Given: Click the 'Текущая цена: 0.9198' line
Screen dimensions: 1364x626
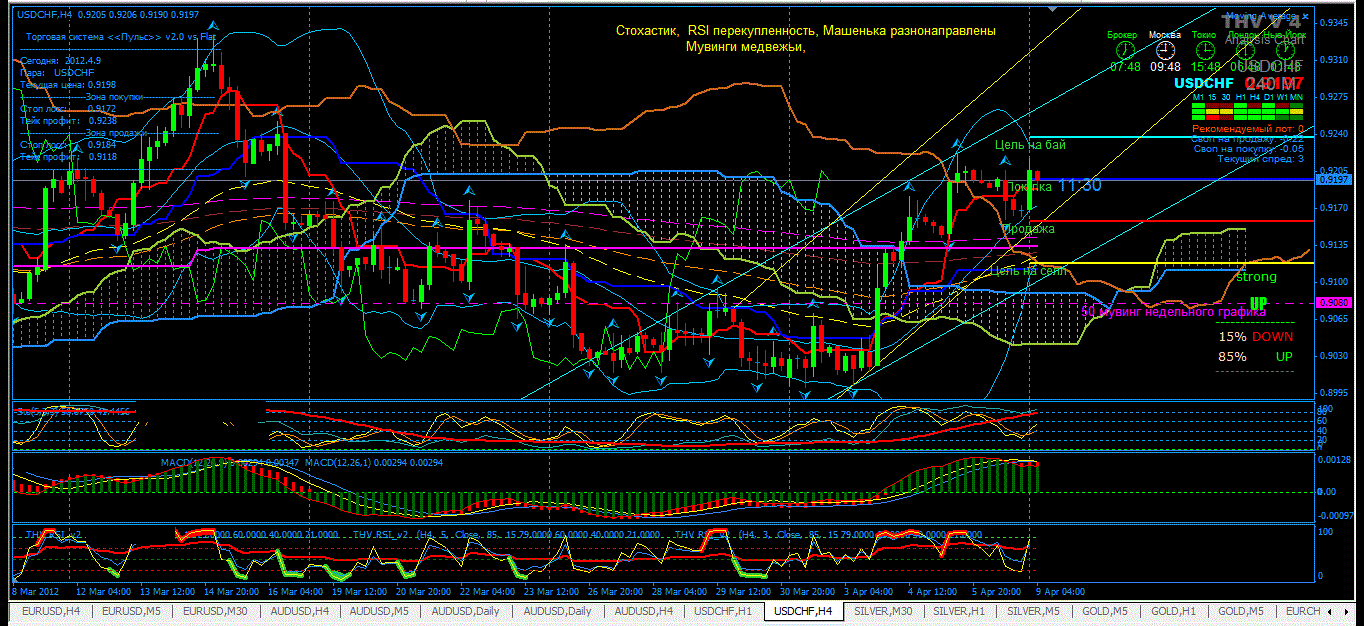Looking at the screenshot, I should 68,84.
